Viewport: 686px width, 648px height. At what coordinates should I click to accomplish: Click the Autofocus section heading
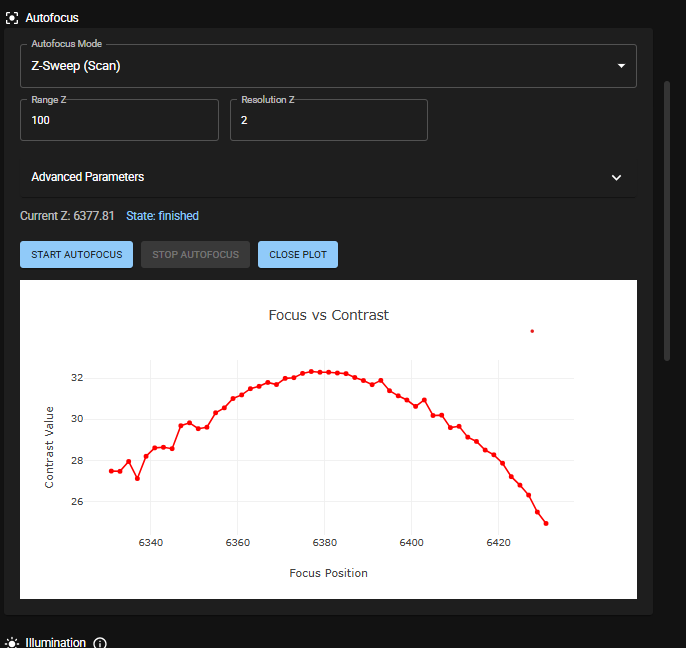point(52,18)
